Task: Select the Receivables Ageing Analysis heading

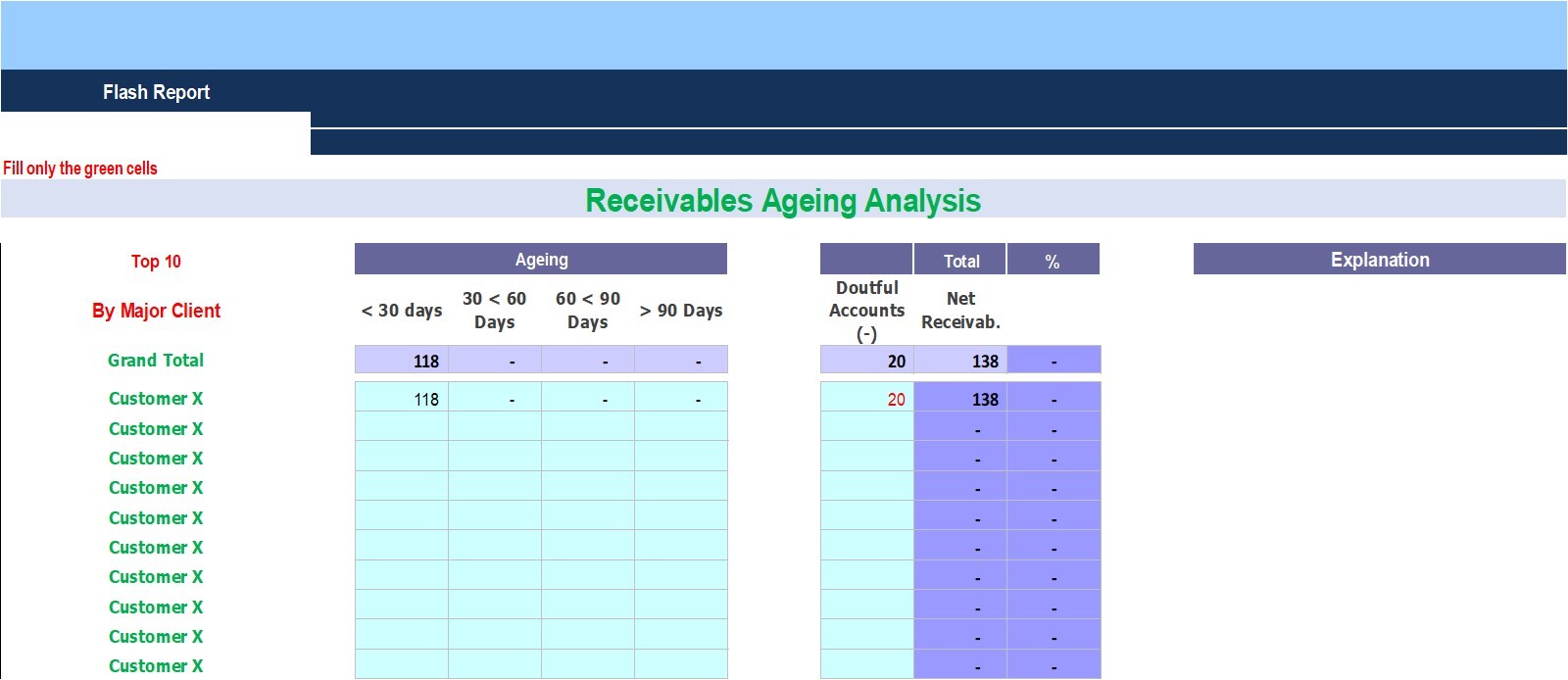Action: click(782, 201)
